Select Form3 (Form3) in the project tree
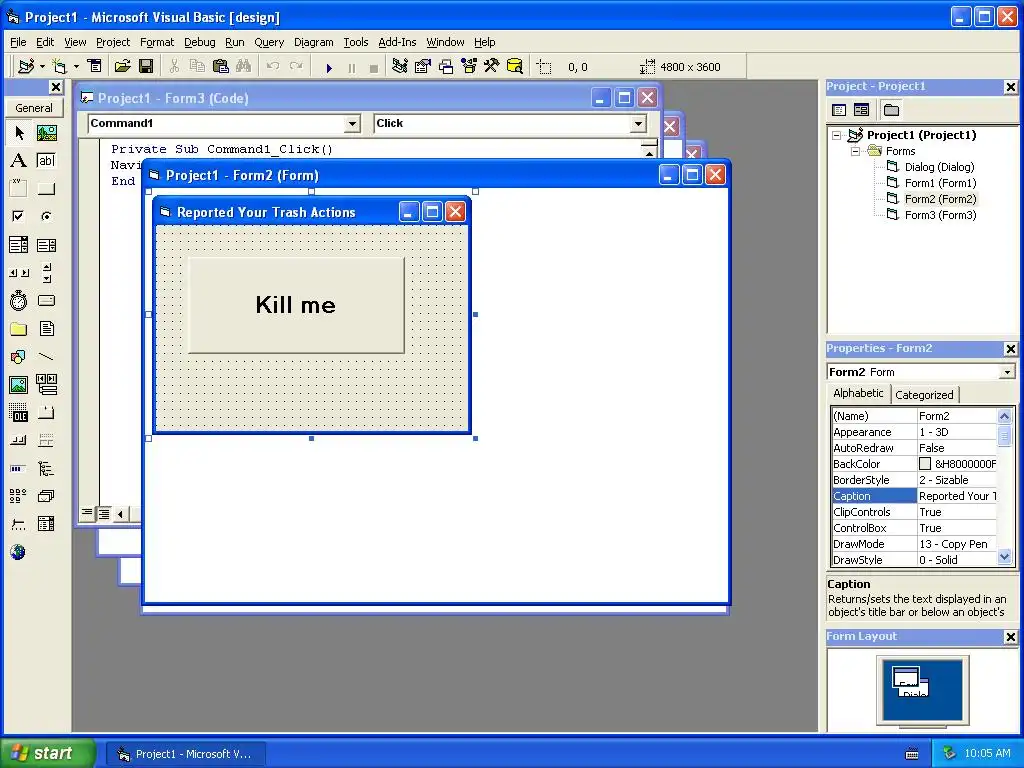Image resolution: width=1024 pixels, height=768 pixels. [x=940, y=215]
